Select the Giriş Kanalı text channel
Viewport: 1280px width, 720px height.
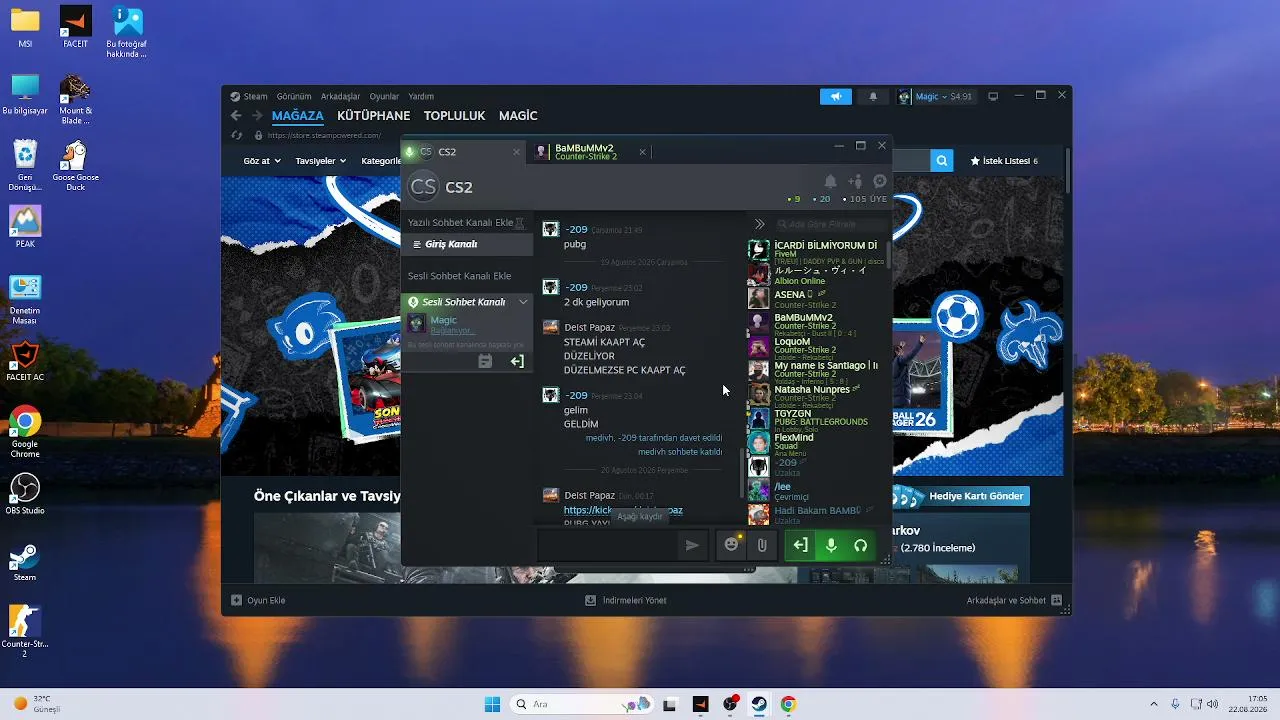(467, 244)
